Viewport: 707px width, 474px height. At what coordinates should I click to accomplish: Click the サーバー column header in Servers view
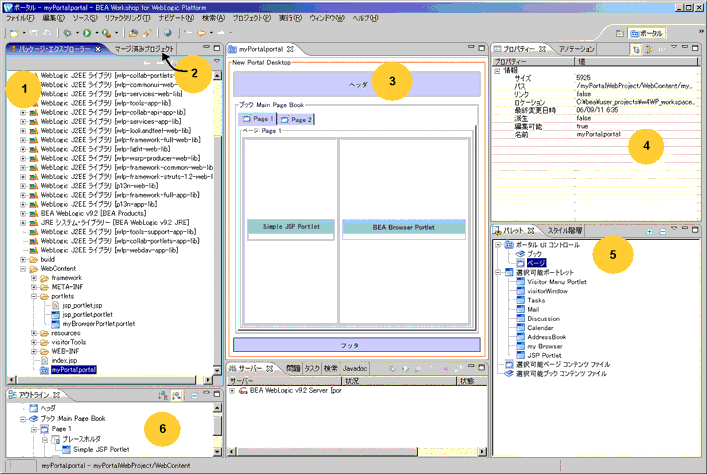coord(285,381)
